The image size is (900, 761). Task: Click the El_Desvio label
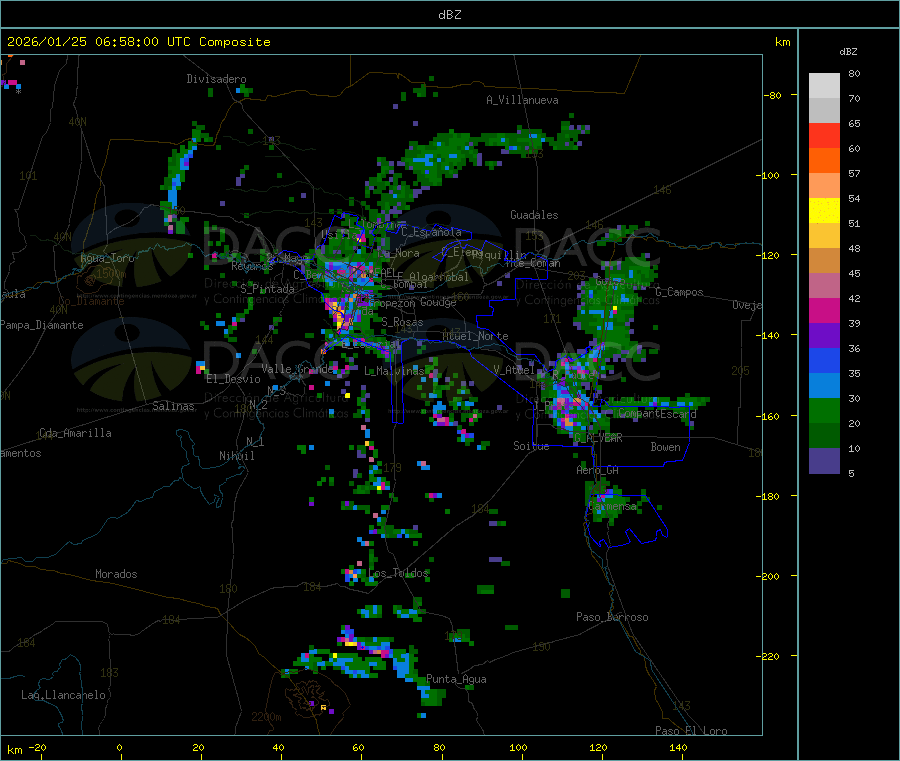pyautogui.click(x=233, y=379)
